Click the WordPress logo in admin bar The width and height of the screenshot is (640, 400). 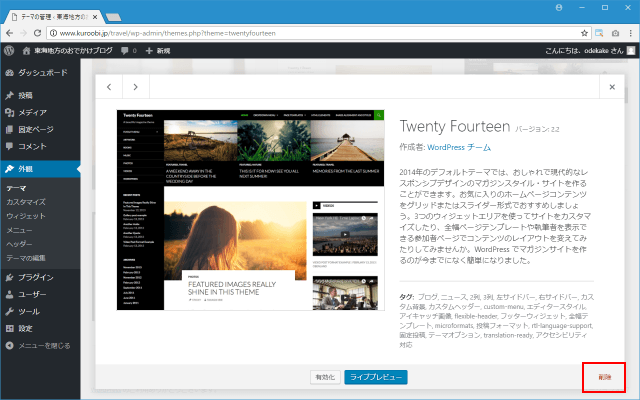[9, 49]
